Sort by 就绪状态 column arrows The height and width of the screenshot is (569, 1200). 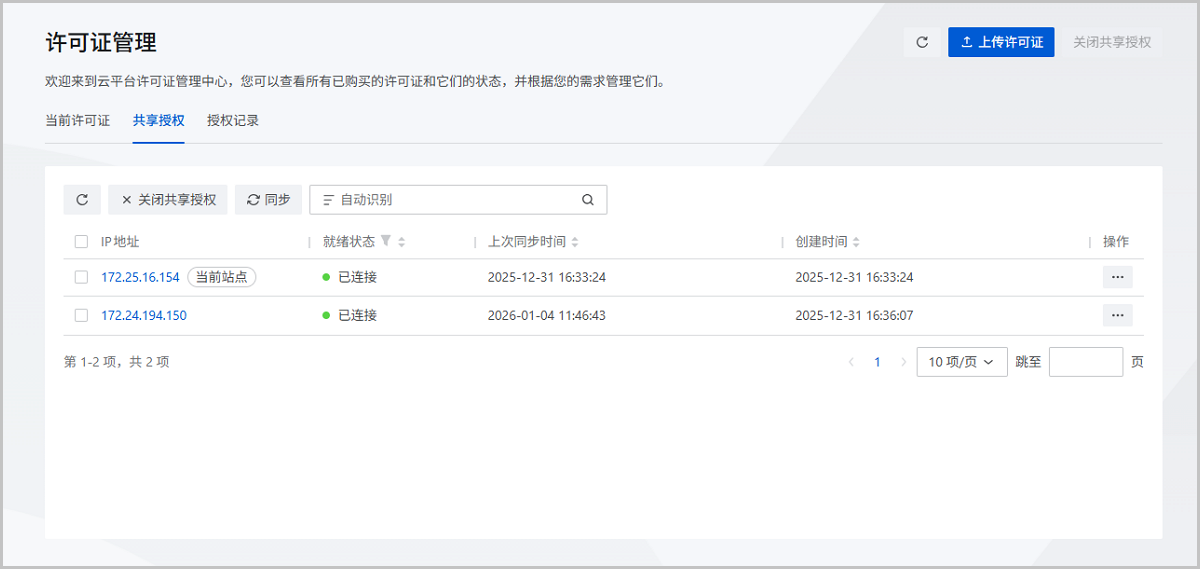click(401, 242)
